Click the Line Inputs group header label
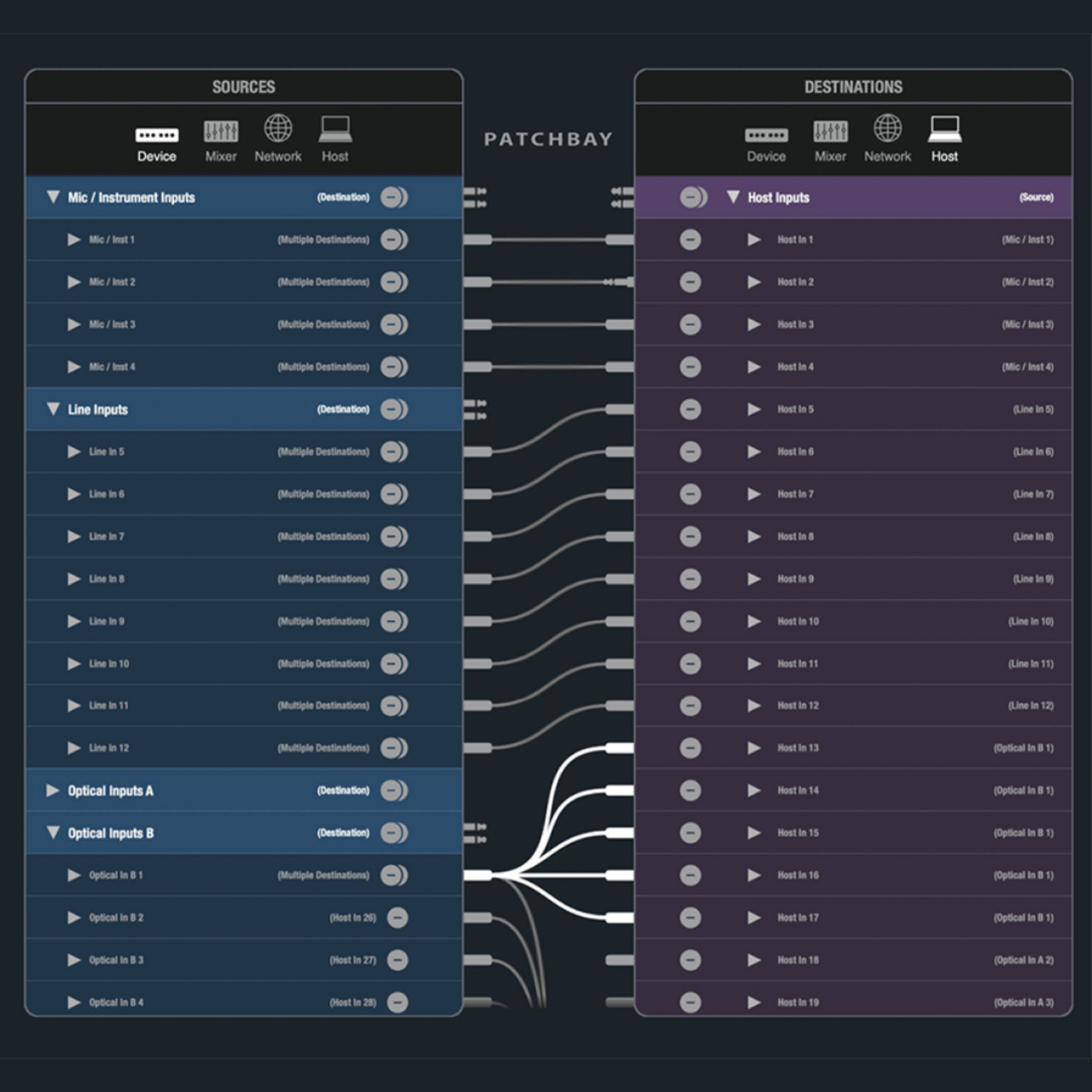 pos(98,409)
